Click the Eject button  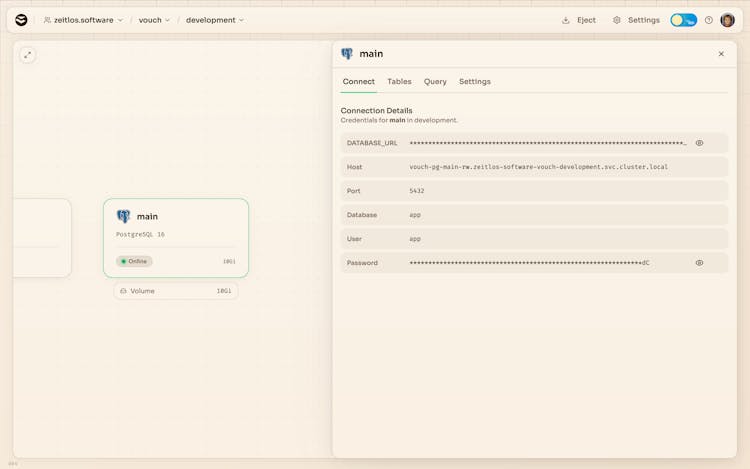tap(579, 20)
